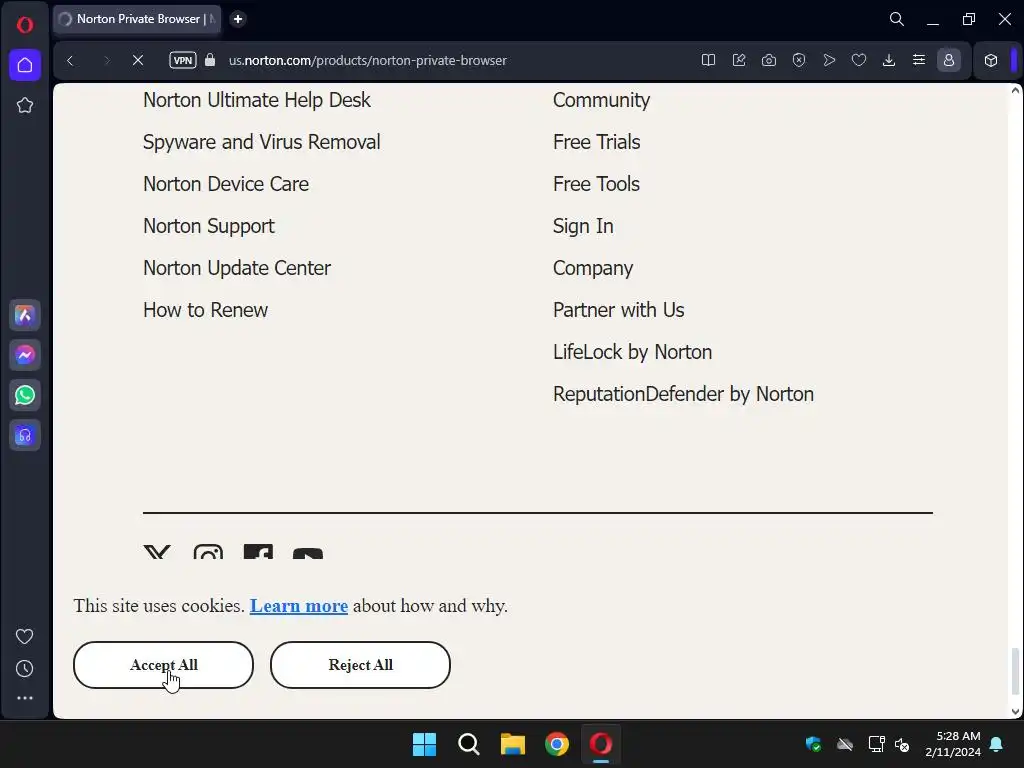The image size is (1024, 768).
Task: Click the scrollbar down arrow
Action: point(1015,711)
